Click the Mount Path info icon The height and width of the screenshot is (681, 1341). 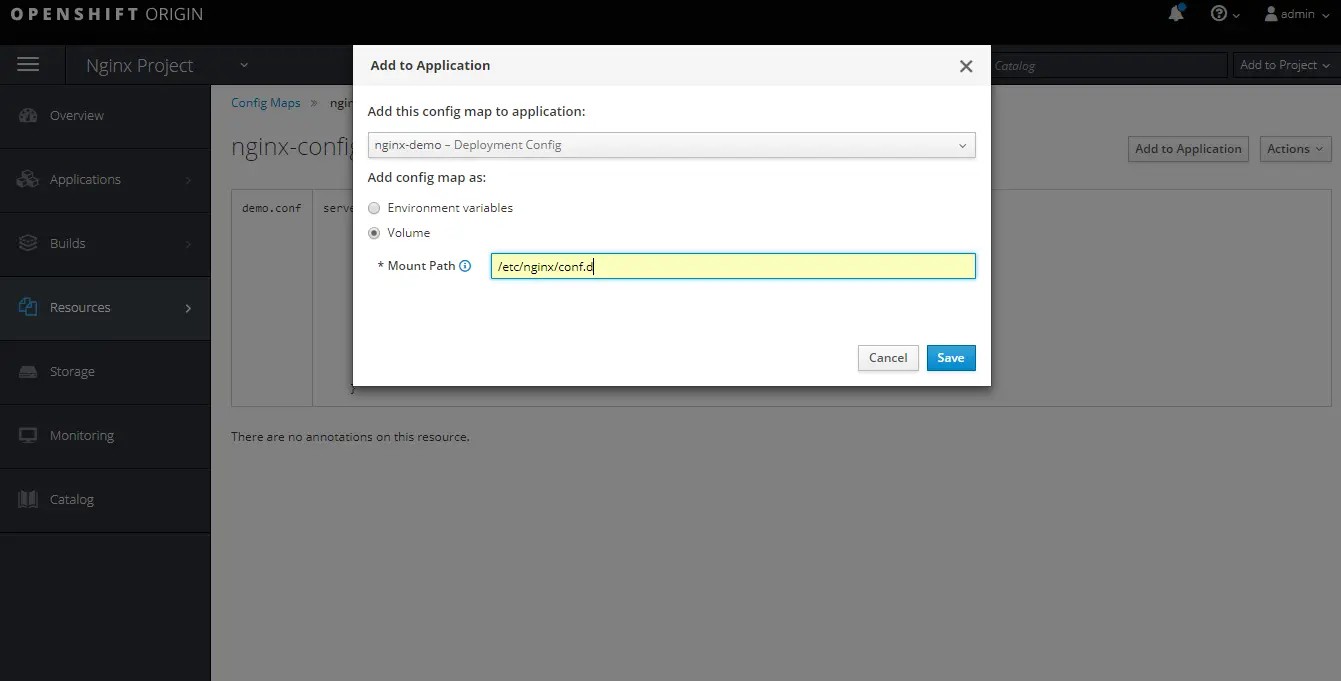pos(465,265)
